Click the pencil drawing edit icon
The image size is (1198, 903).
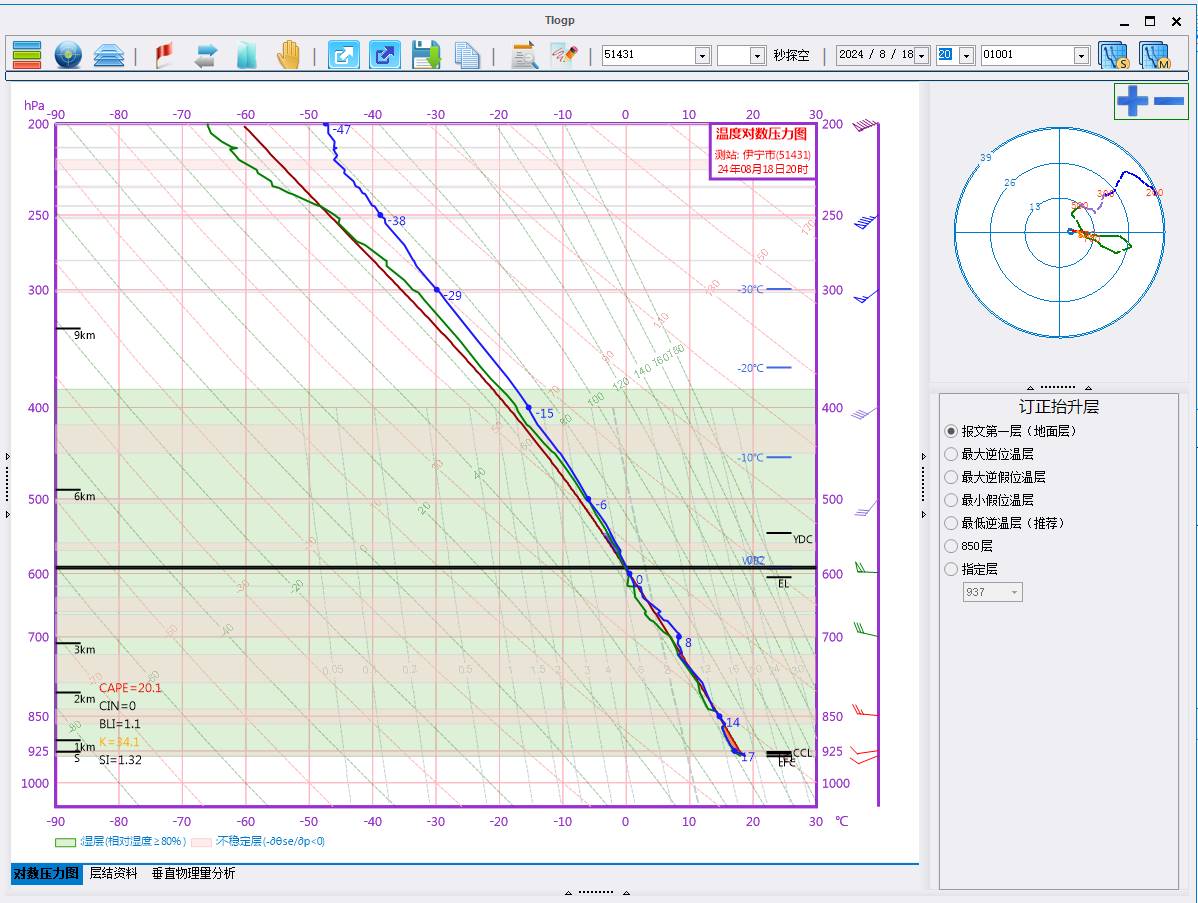coord(564,55)
